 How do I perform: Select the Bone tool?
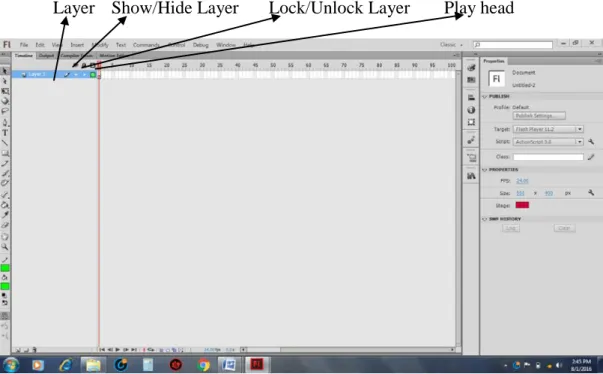click(x=5, y=195)
